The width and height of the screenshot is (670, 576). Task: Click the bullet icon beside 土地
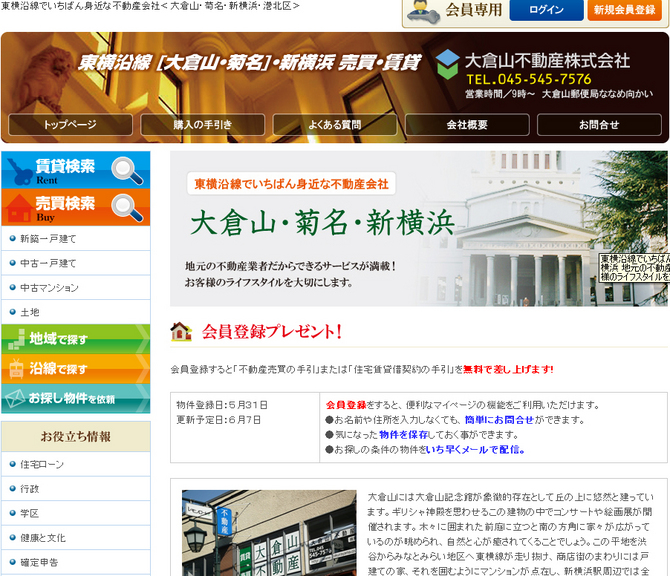click(x=12, y=312)
